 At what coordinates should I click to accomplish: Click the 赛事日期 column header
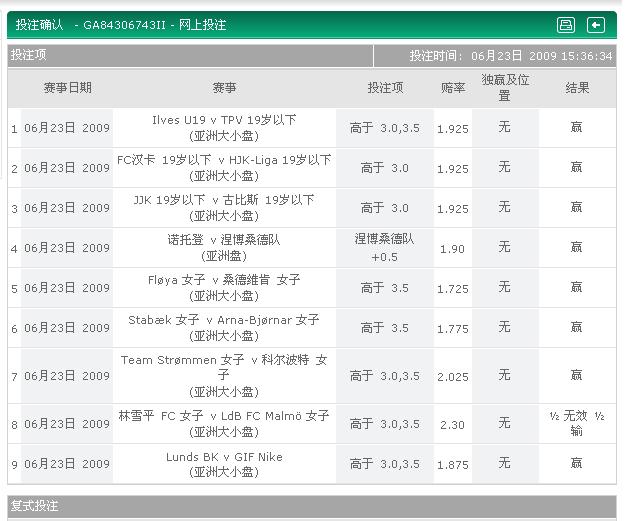click(68, 87)
